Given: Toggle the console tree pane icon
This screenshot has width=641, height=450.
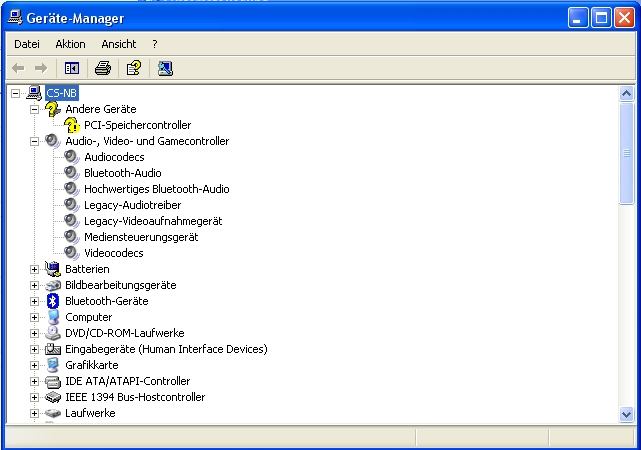Looking at the screenshot, I should point(72,68).
